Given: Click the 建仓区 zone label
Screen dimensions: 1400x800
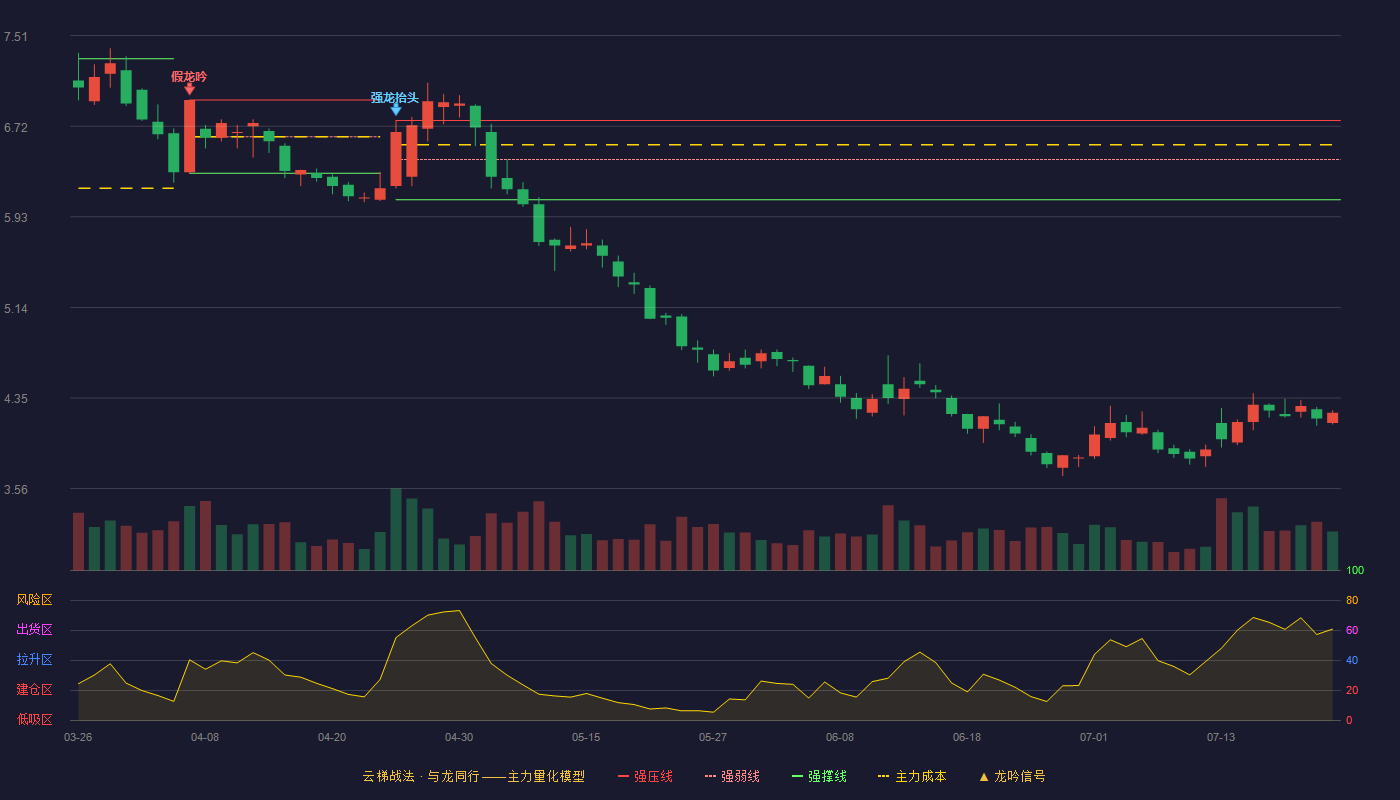Looking at the screenshot, I should pos(35,690).
